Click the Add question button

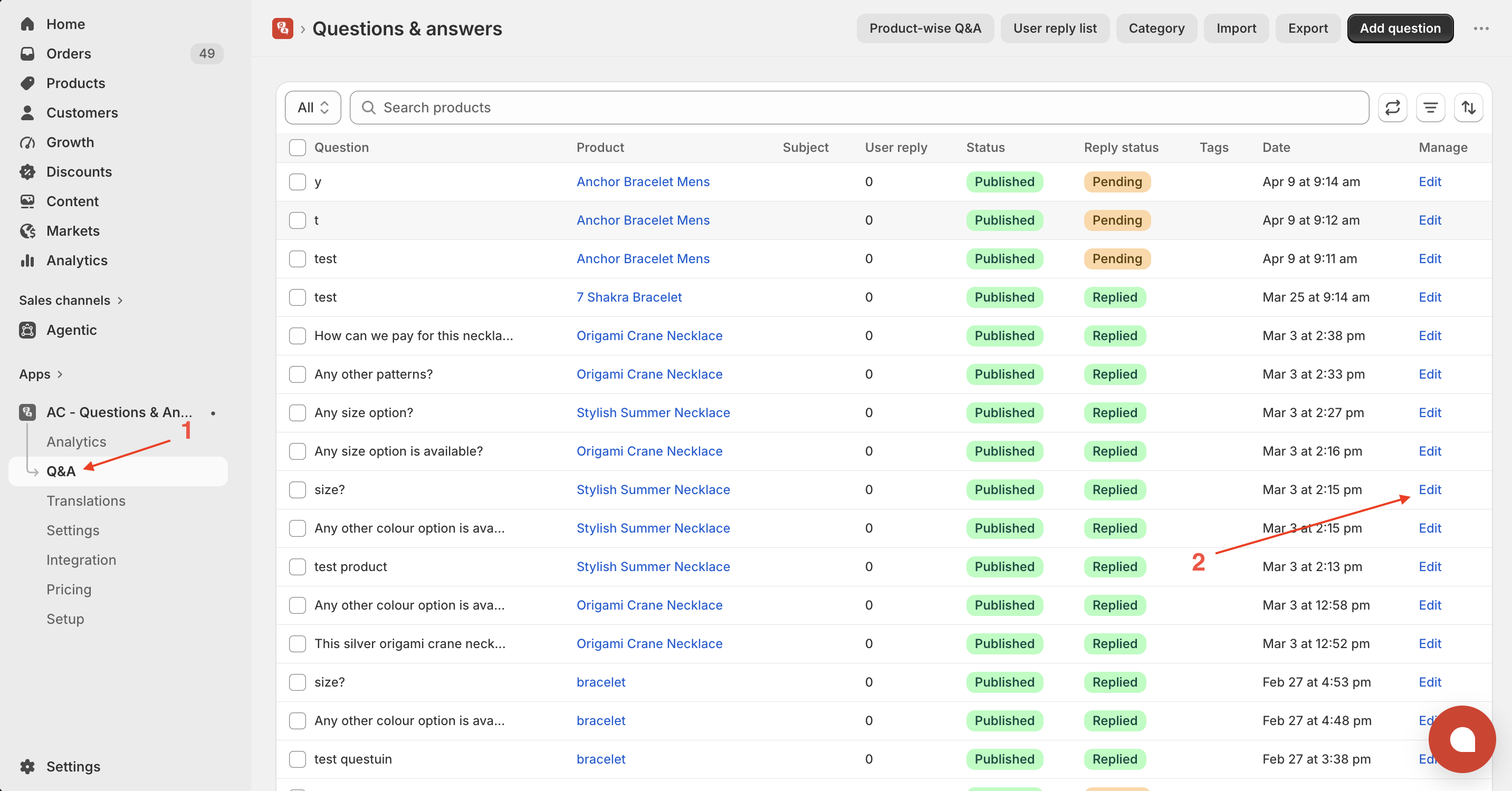(x=1400, y=28)
